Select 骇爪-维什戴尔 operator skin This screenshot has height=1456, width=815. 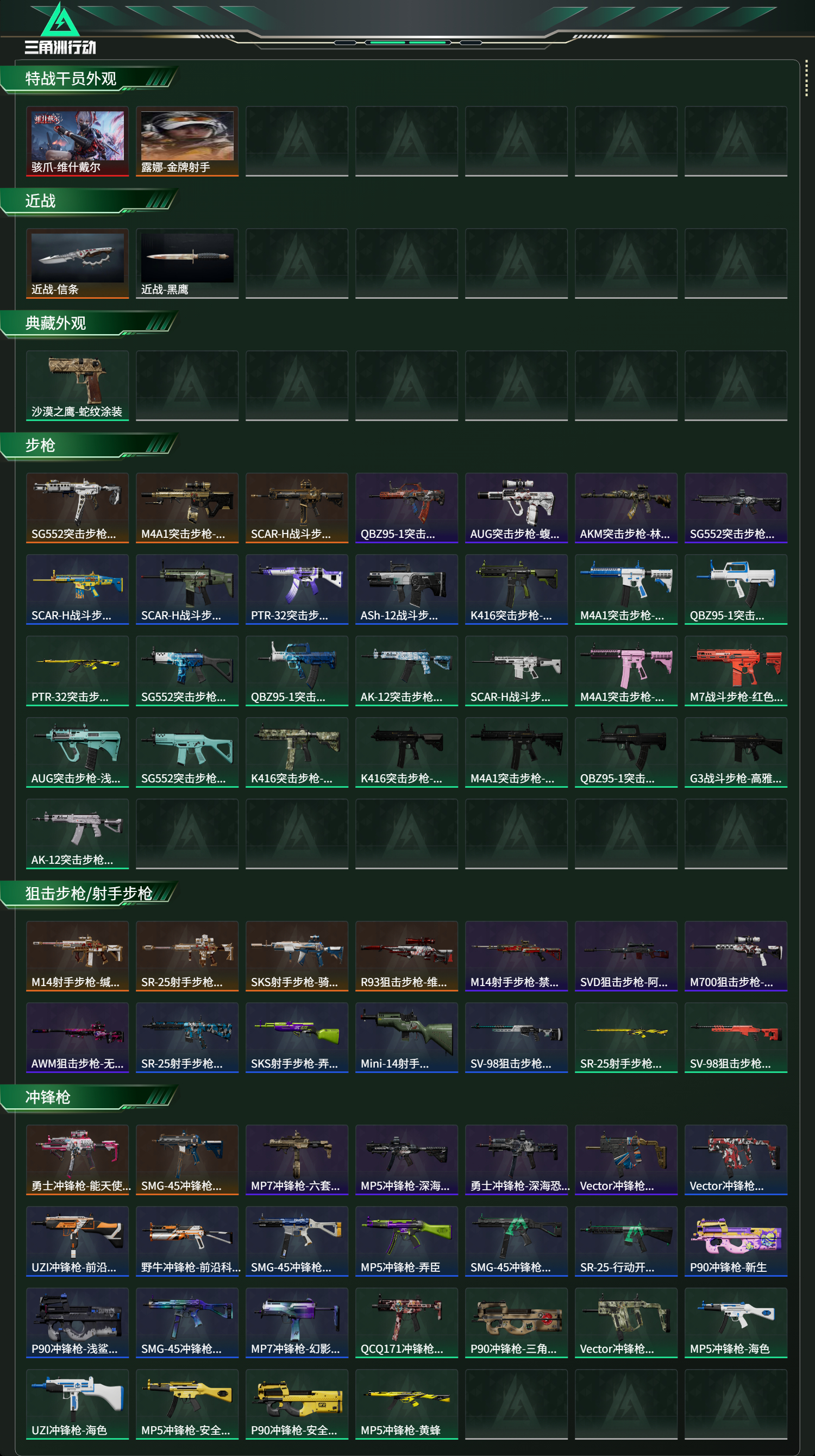[78, 141]
